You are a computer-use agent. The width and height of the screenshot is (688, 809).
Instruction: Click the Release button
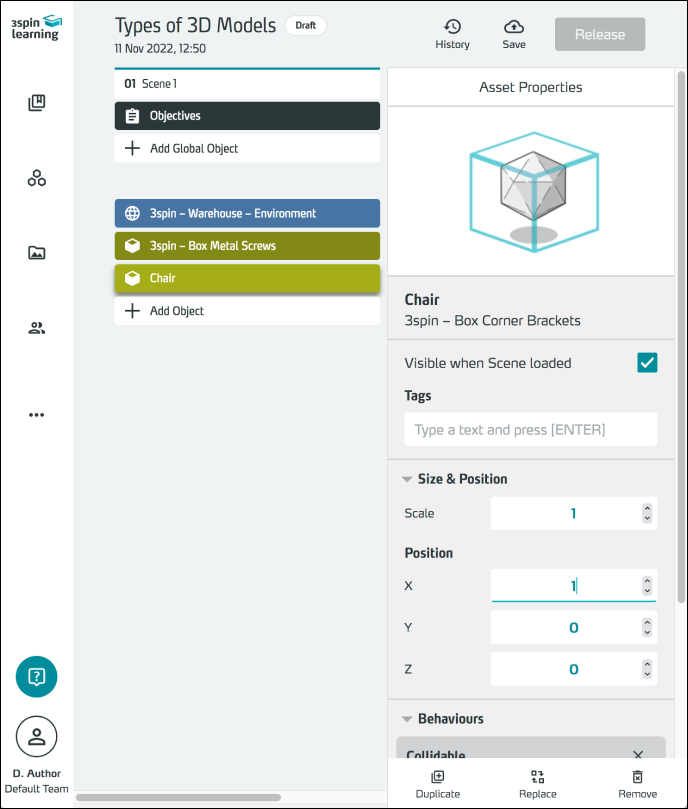pyautogui.click(x=600, y=34)
